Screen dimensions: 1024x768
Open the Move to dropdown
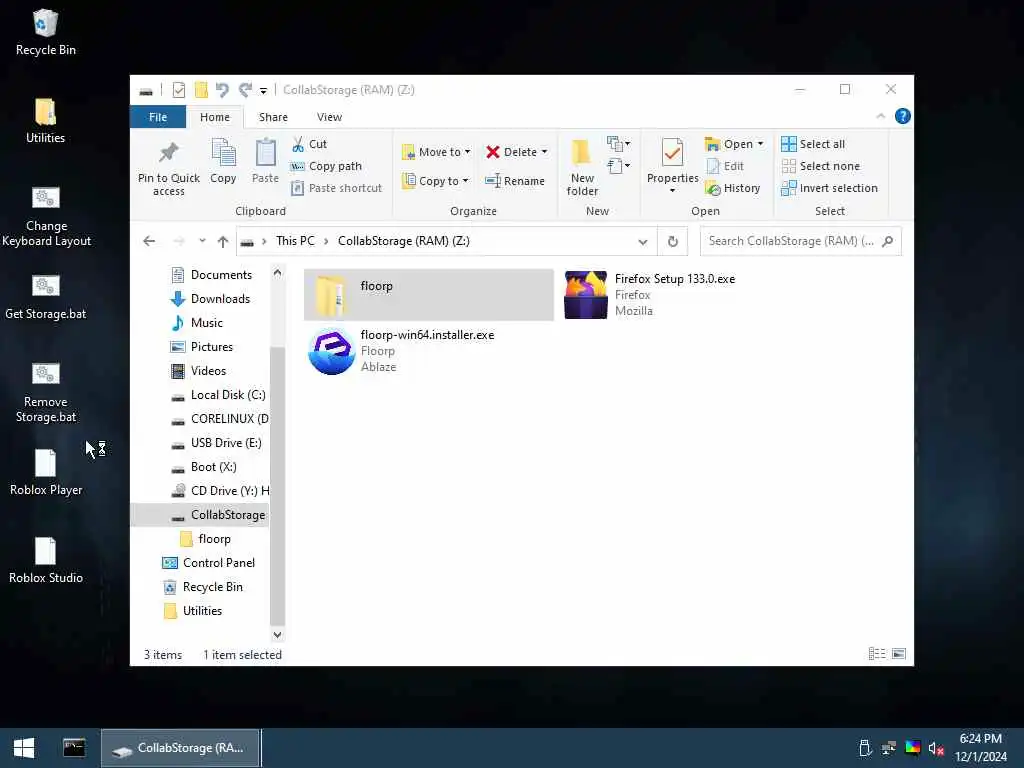[436, 152]
